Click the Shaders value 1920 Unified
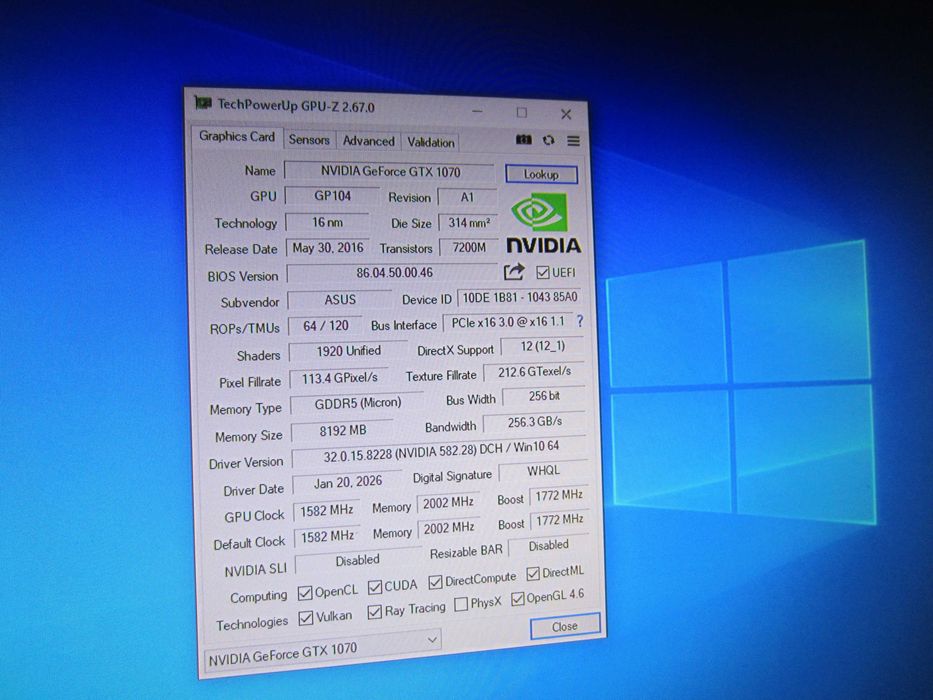 click(348, 351)
